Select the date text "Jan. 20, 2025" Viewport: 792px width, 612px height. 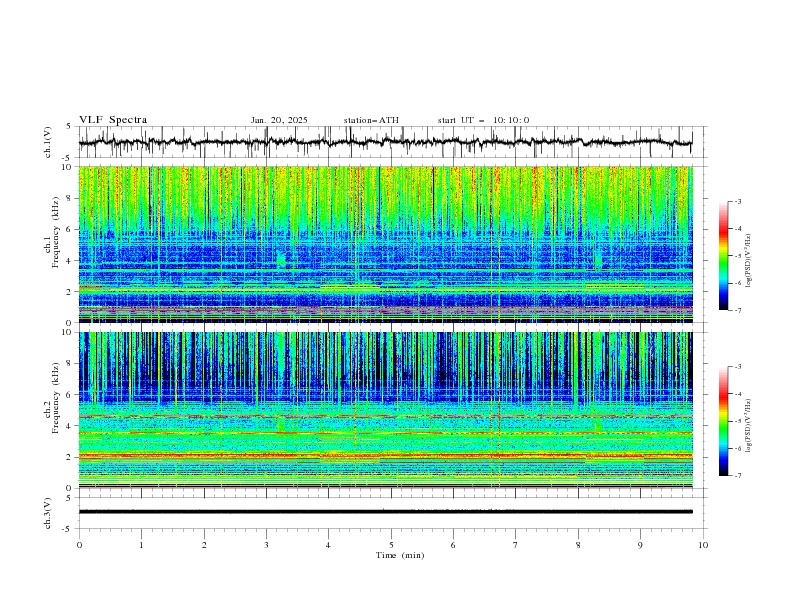pos(279,120)
